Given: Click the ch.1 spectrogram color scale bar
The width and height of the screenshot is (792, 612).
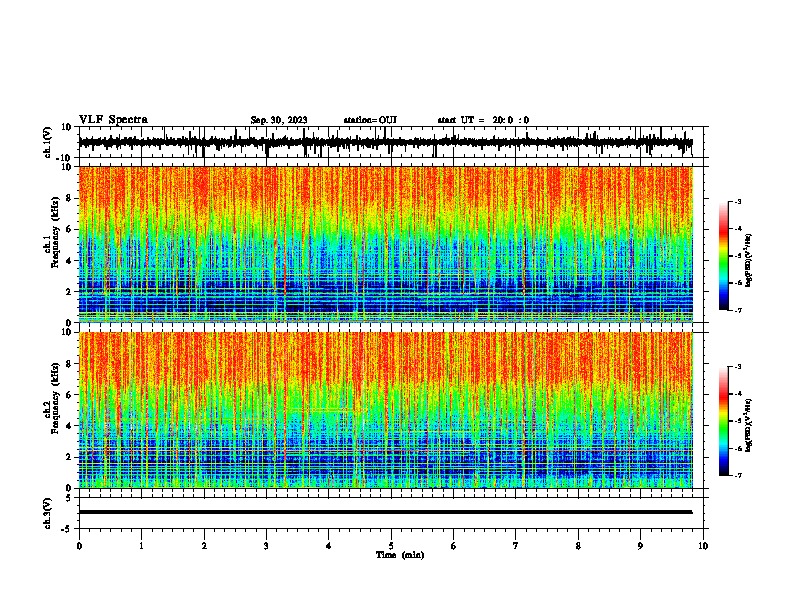Looking at the screenshot, I should (x=724, y=256).
